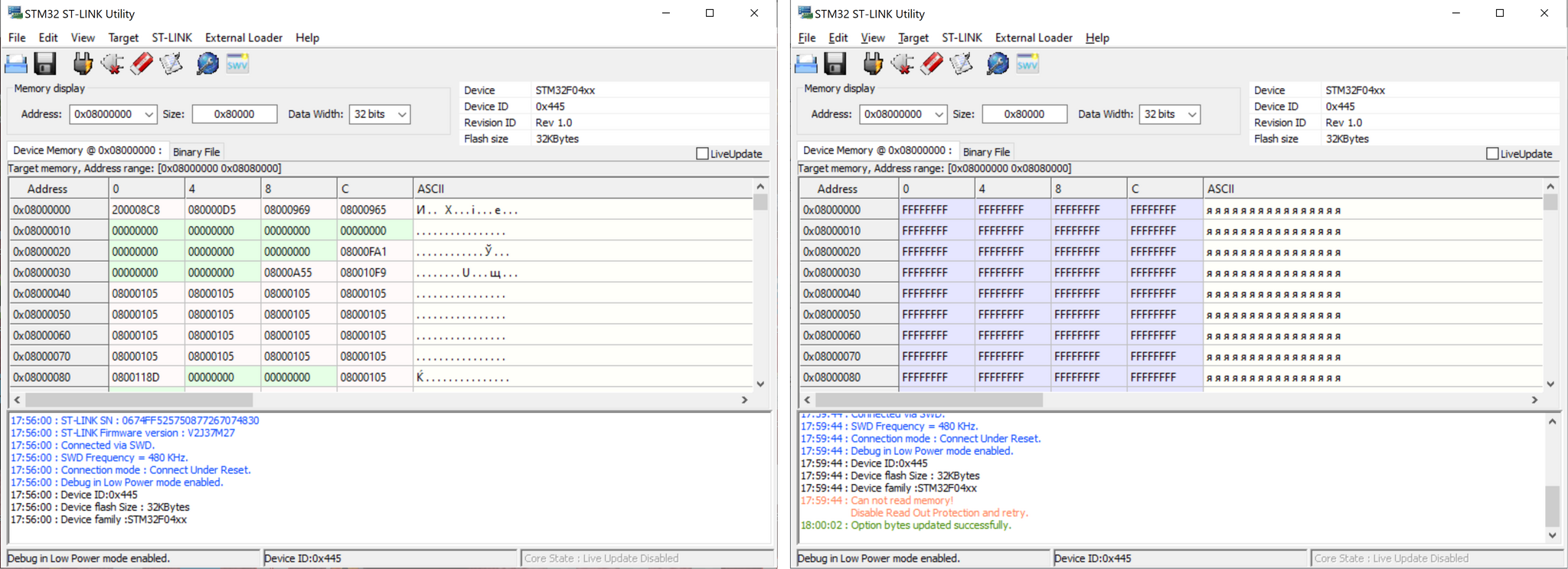Click ST-LINK Firmware version log line

pos(122,433)
